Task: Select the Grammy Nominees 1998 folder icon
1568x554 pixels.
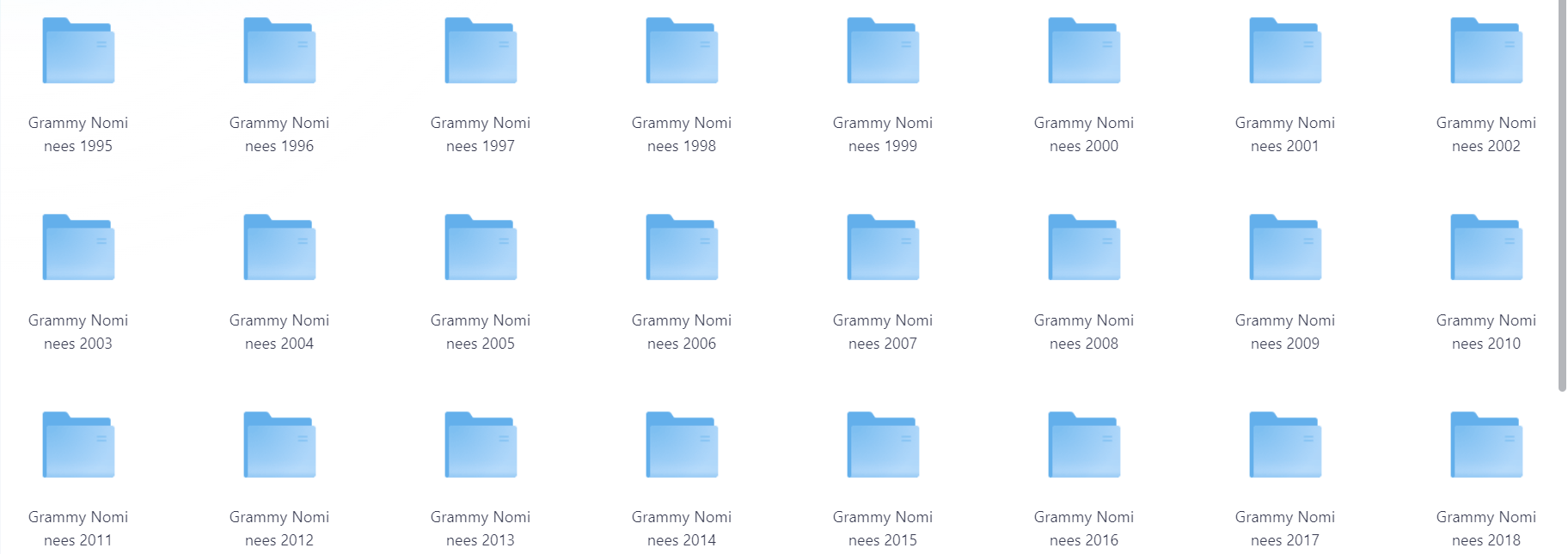Action: coord(682,52)
